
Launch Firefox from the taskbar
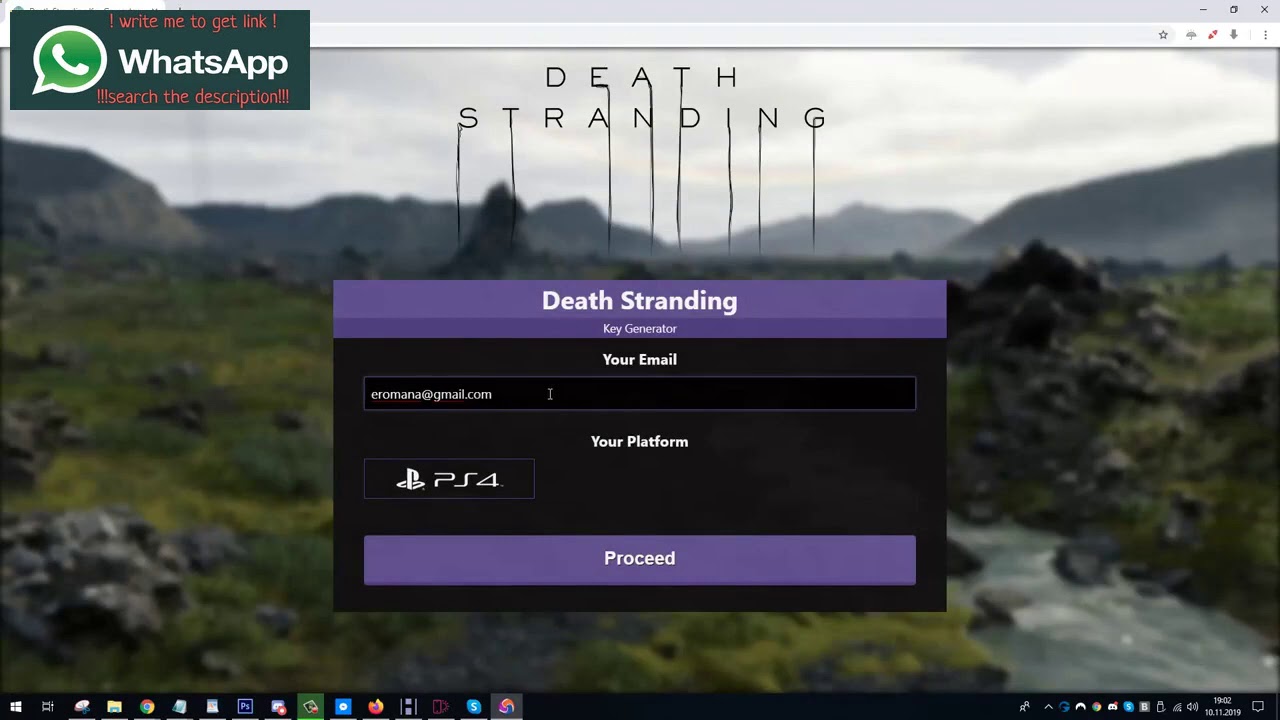pyautogui.click(x=375, y=707)
